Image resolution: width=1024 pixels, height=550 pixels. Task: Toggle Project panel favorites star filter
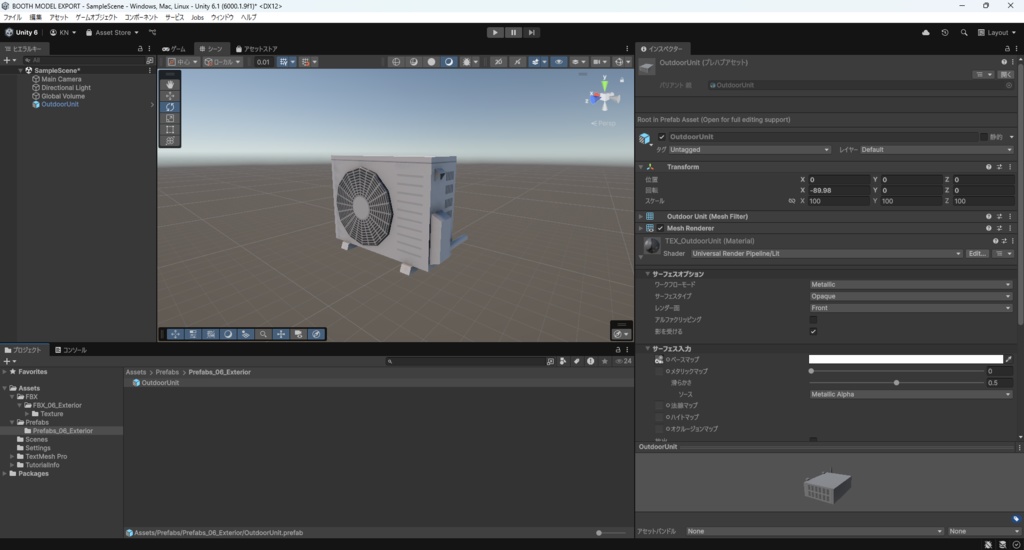(605, 361)
